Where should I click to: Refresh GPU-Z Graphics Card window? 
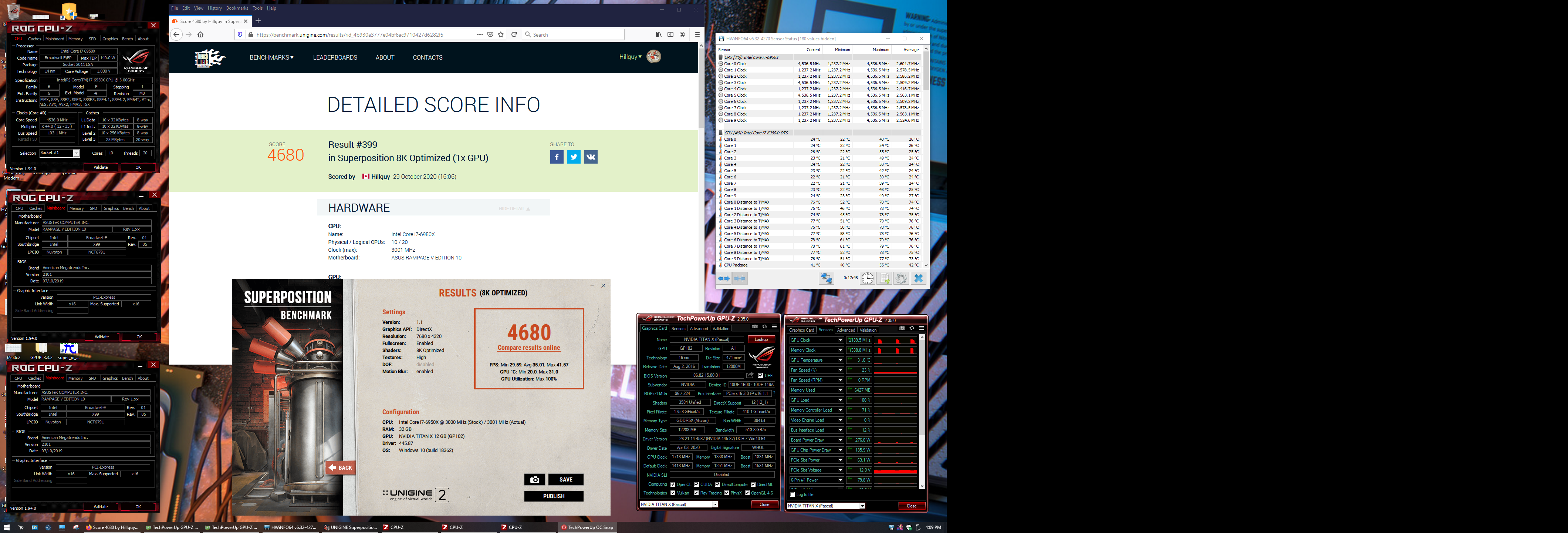click(x=764, y=327)
